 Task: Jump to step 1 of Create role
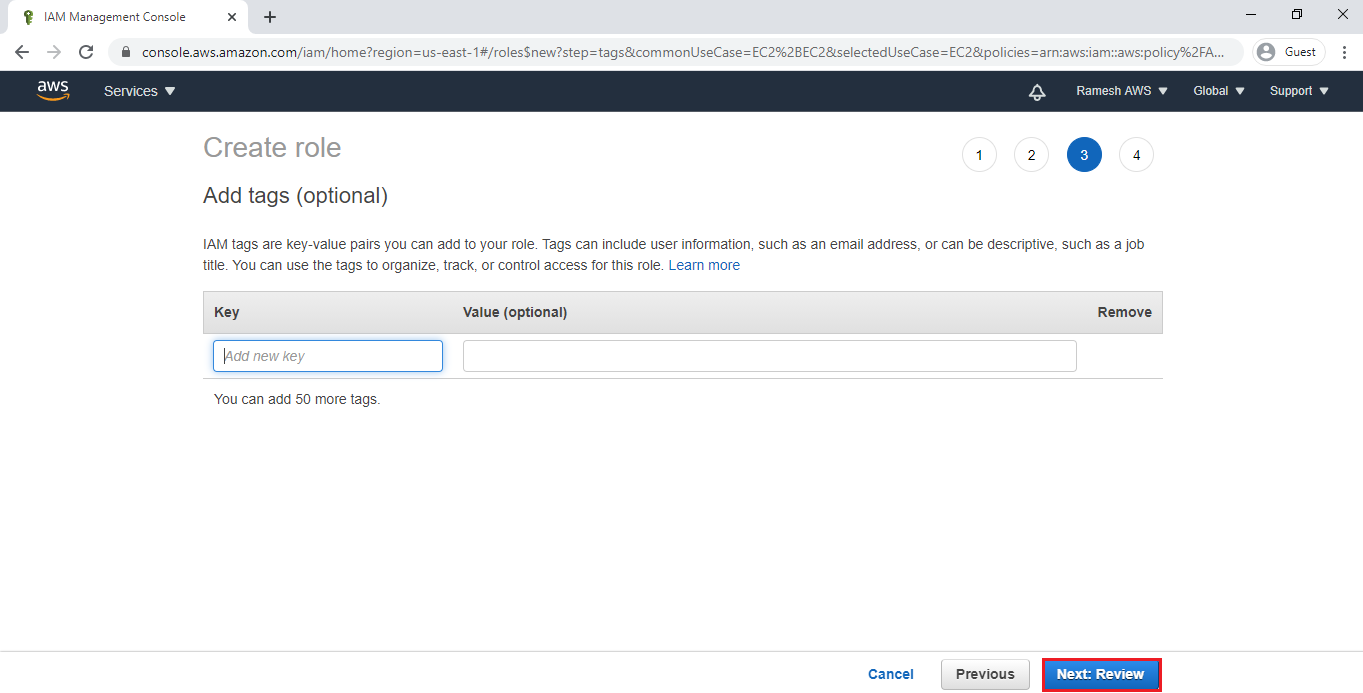pos(979,155)
